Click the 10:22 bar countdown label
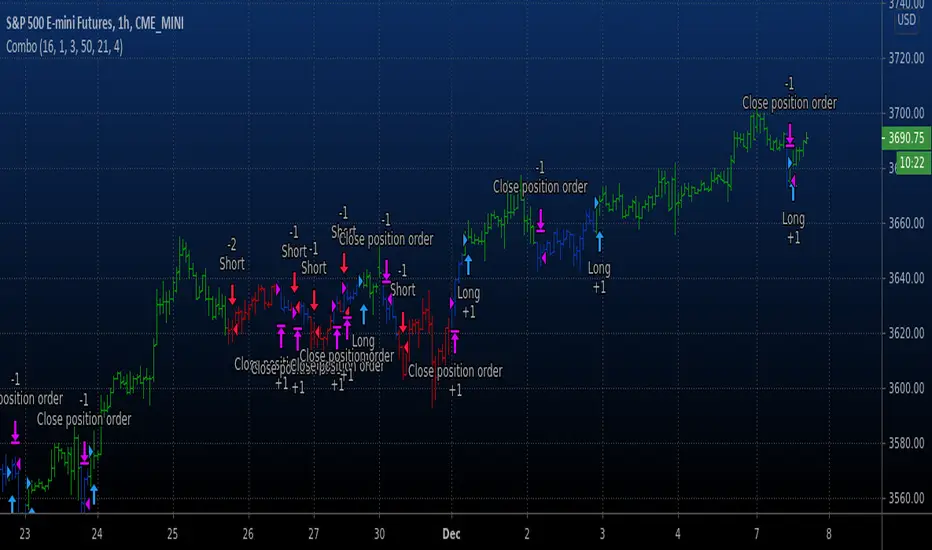 [912, 162]
